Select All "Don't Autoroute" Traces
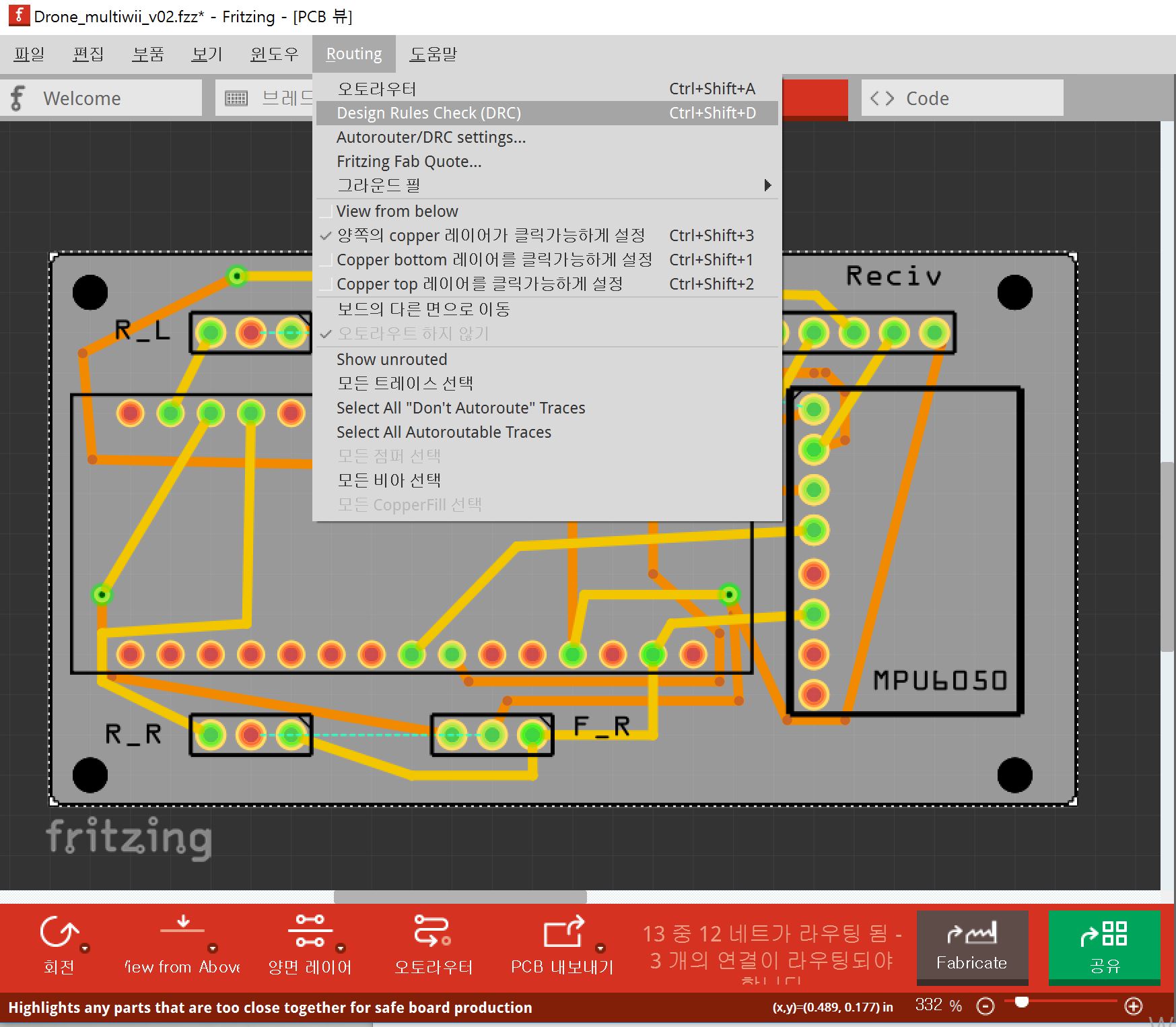Viewport: 1176px width, 1027px height. pyautogui.click(x=547, y=408)
